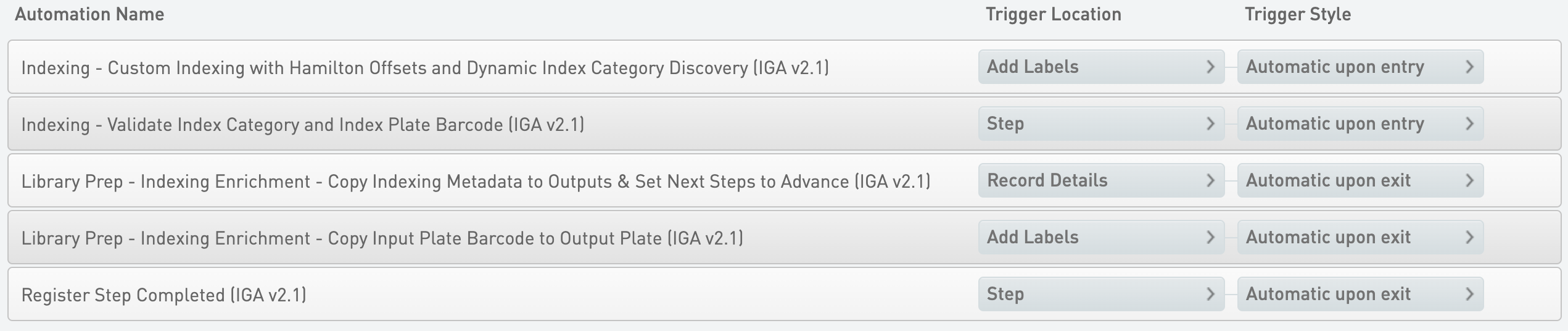Select Copy Input Plate Barcode to Output Plate

[x=382, y=238]
